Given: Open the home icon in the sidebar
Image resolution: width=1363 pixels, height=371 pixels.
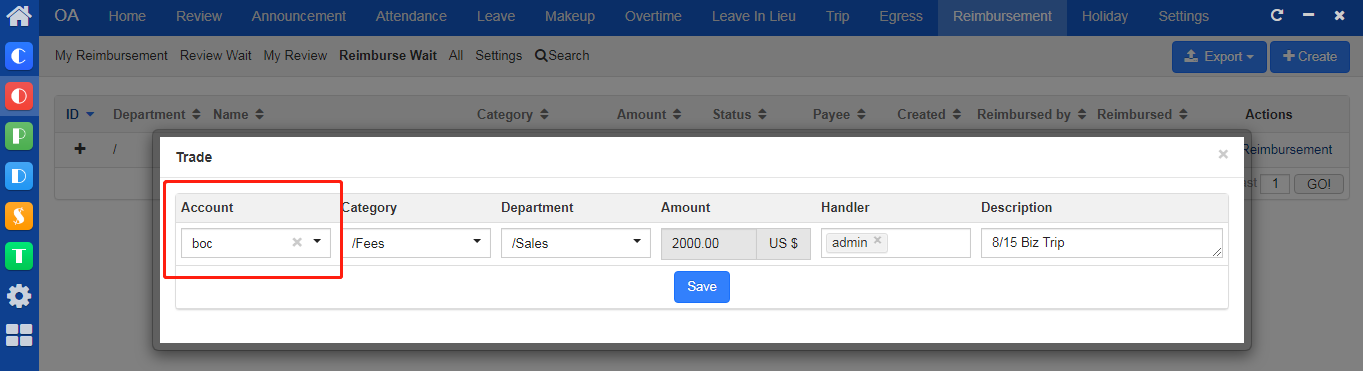Looking at the screenshot, I should (19, 15).
